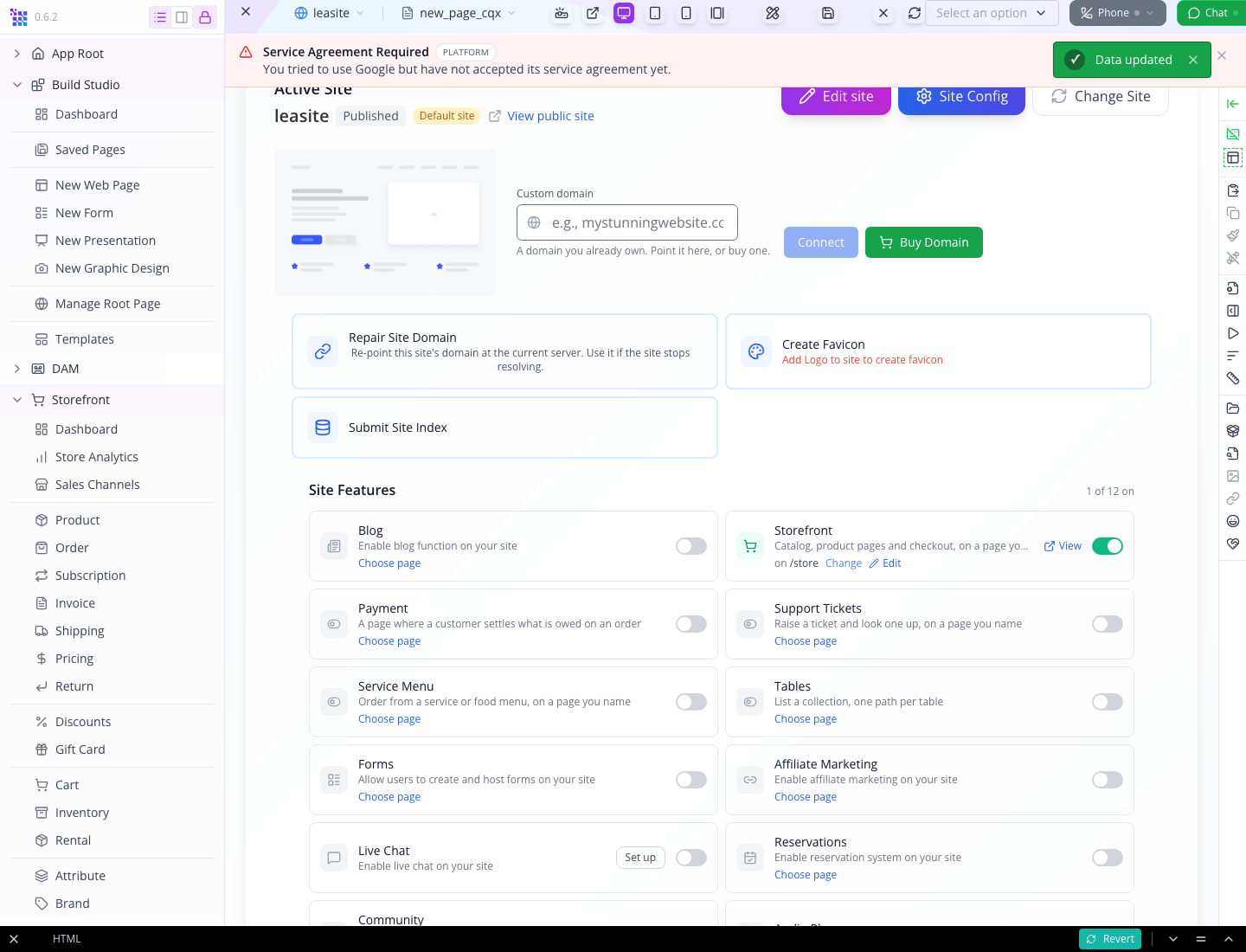Click the Edit site button
1246x952 pixels.
tap(836, 97)
